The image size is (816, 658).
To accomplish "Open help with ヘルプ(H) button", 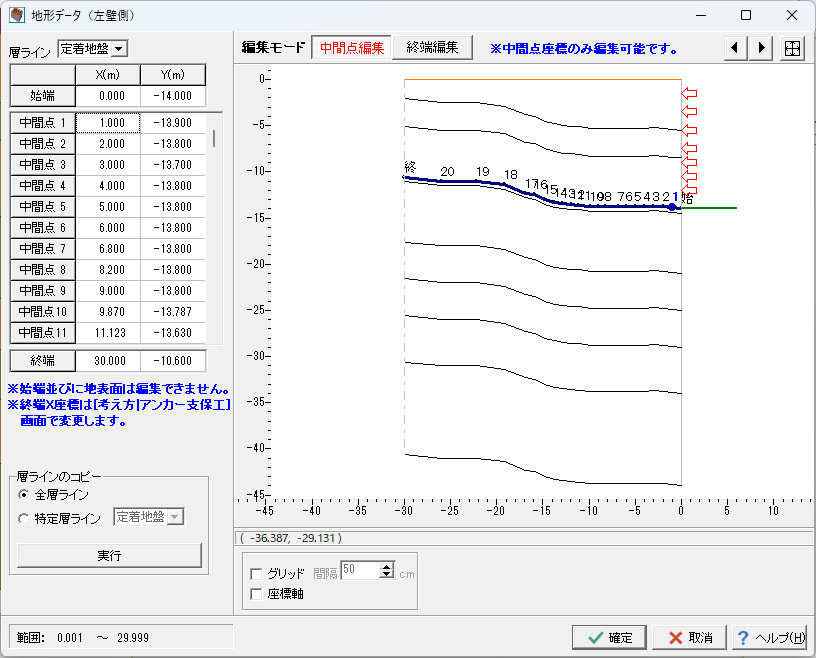I will (770, 638).
